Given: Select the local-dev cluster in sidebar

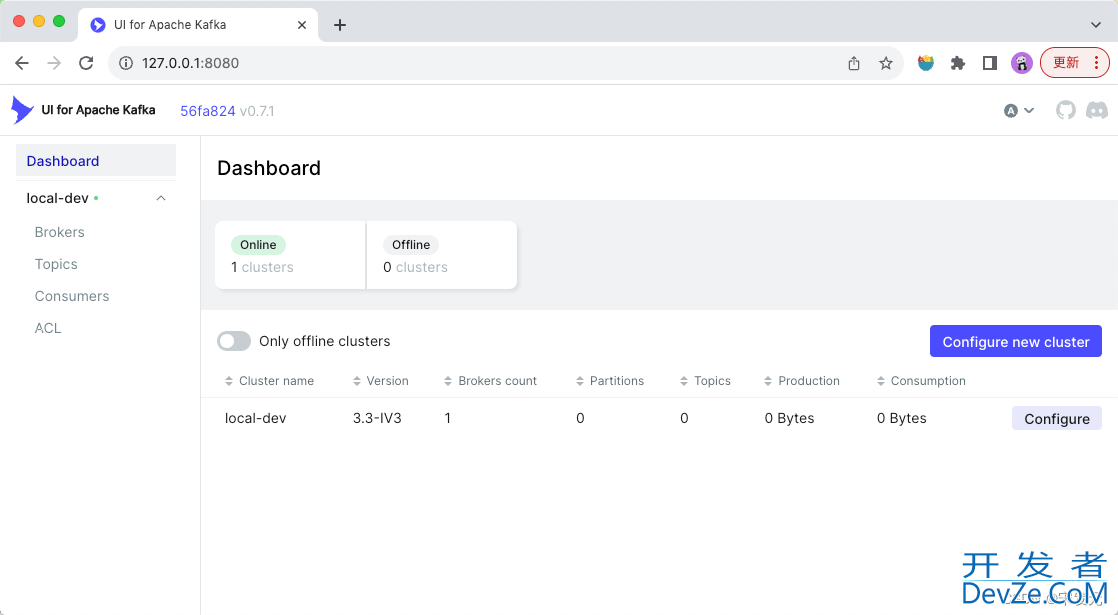Looking at the screenshot, I should pos(58,198).
